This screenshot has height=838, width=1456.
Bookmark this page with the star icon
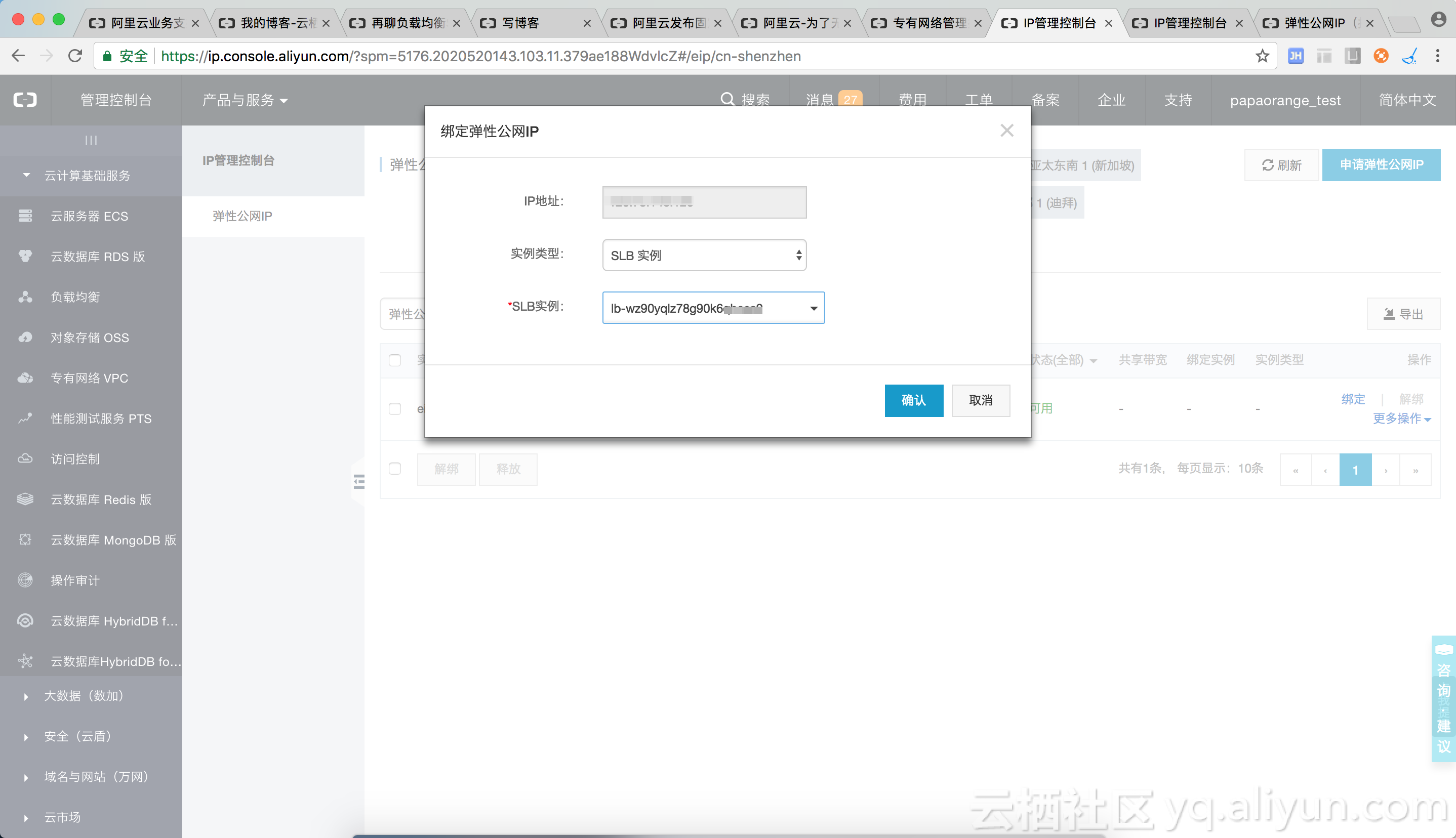pos(1262,56)
